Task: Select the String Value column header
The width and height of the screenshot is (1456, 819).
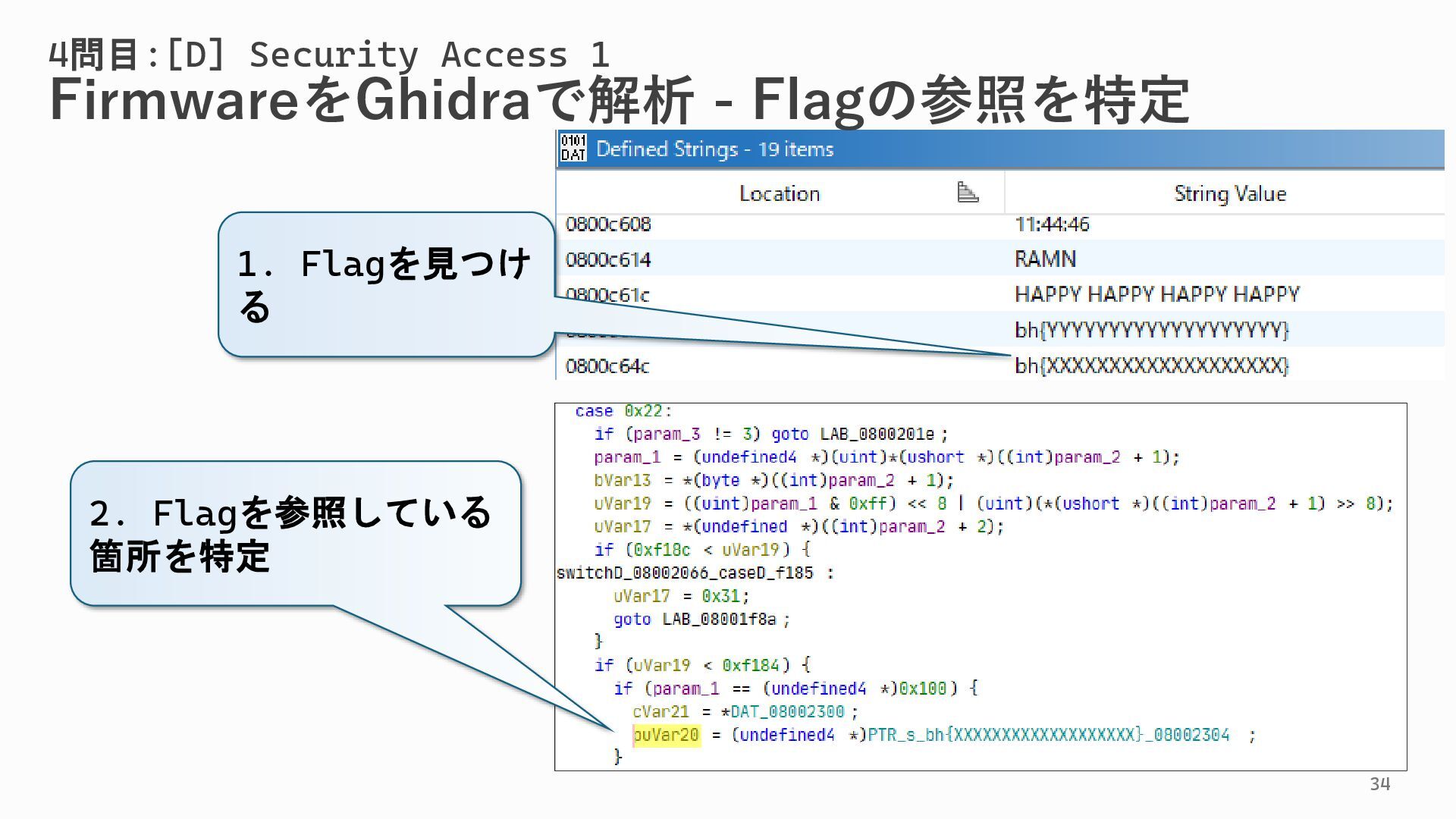Action: click(1230, 193)
